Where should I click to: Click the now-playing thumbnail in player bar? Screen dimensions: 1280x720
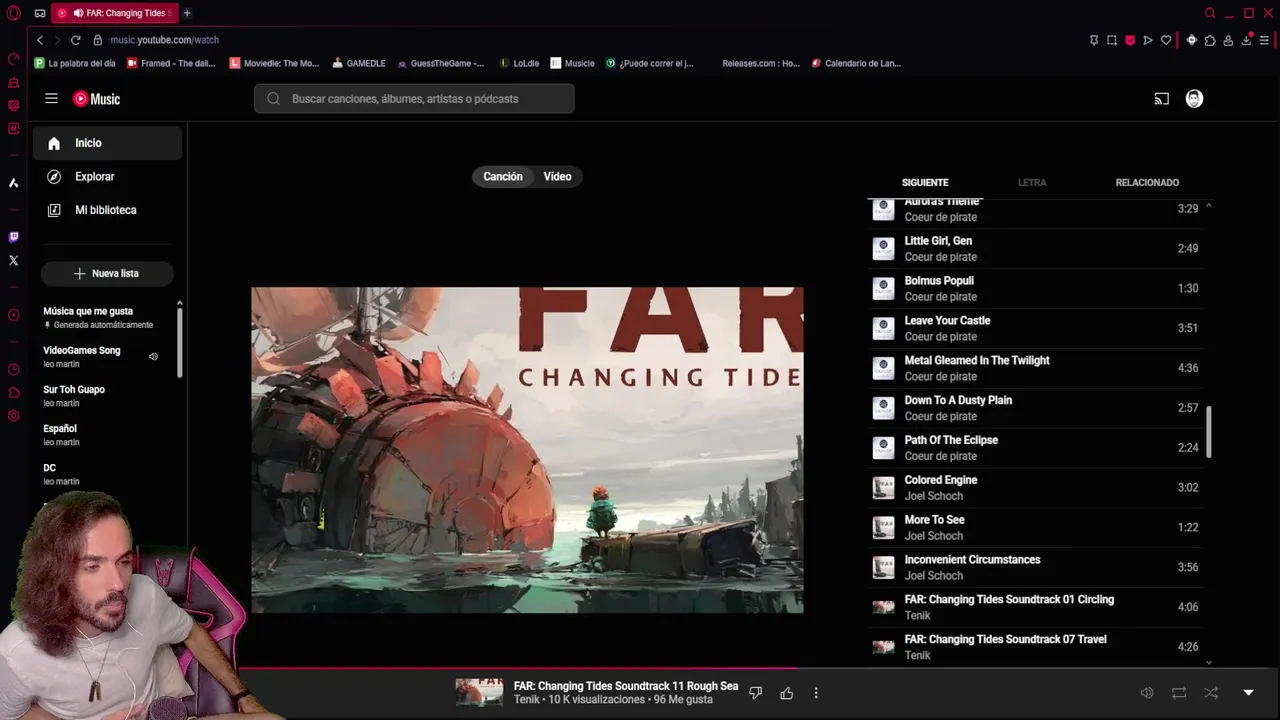coord(479,693)
